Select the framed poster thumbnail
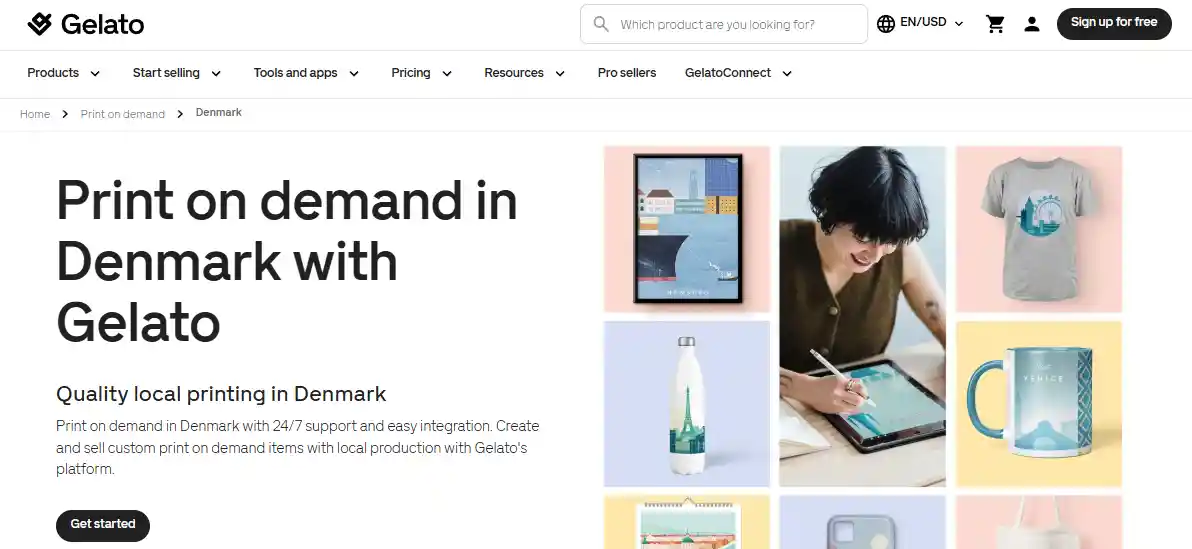Viewport: 1192px width, 549px height. point(687,229)
